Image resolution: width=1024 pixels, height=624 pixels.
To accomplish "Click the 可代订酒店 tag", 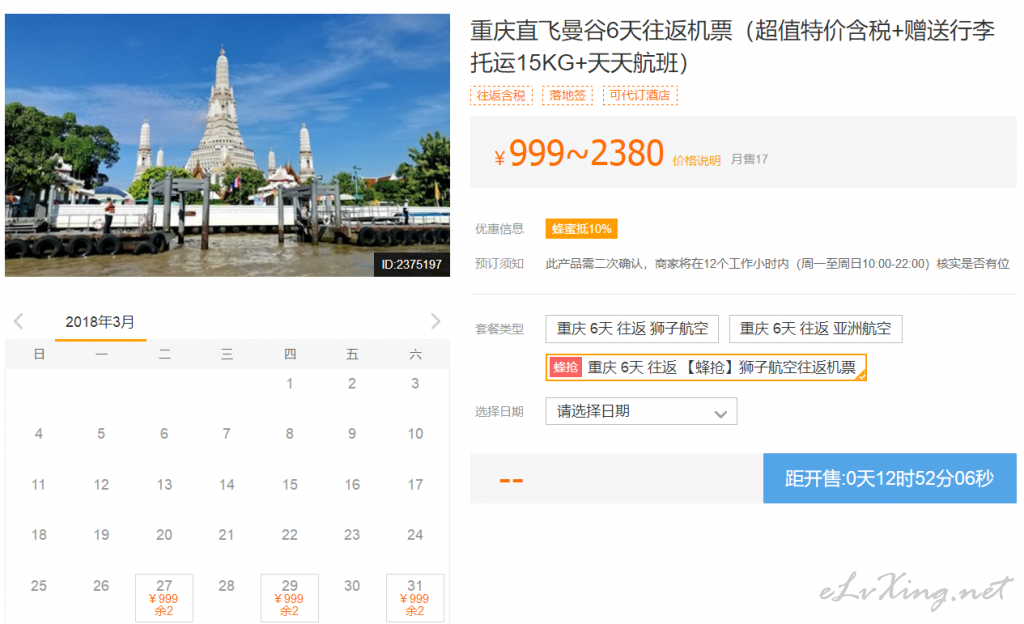I will tap(639, 95).
